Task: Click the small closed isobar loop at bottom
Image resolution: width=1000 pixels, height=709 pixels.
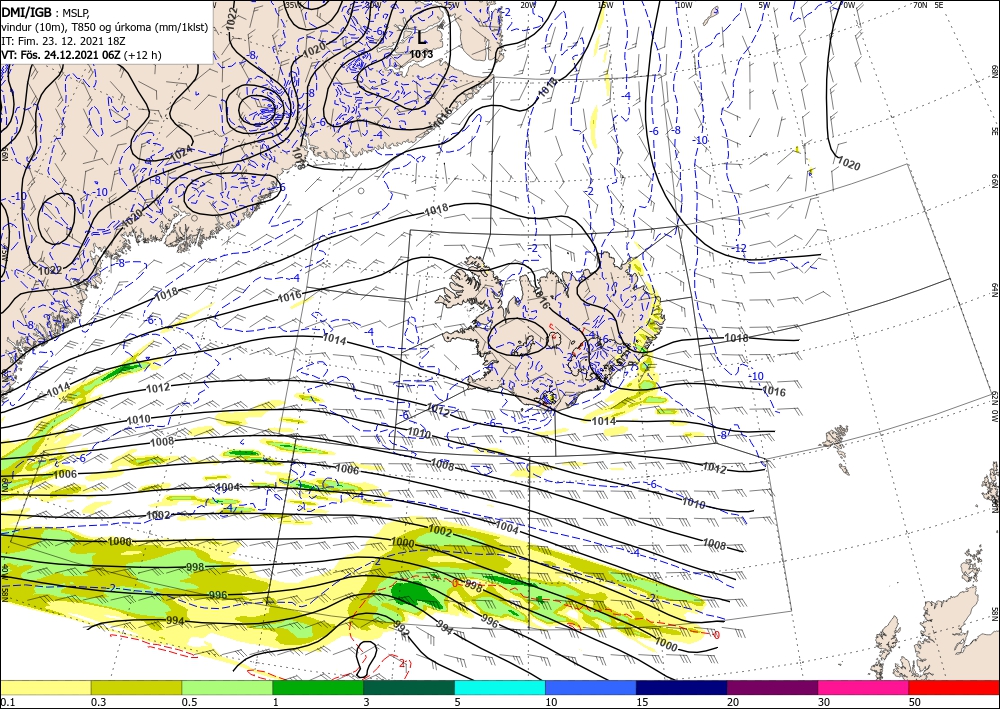Action: [366, 659]
